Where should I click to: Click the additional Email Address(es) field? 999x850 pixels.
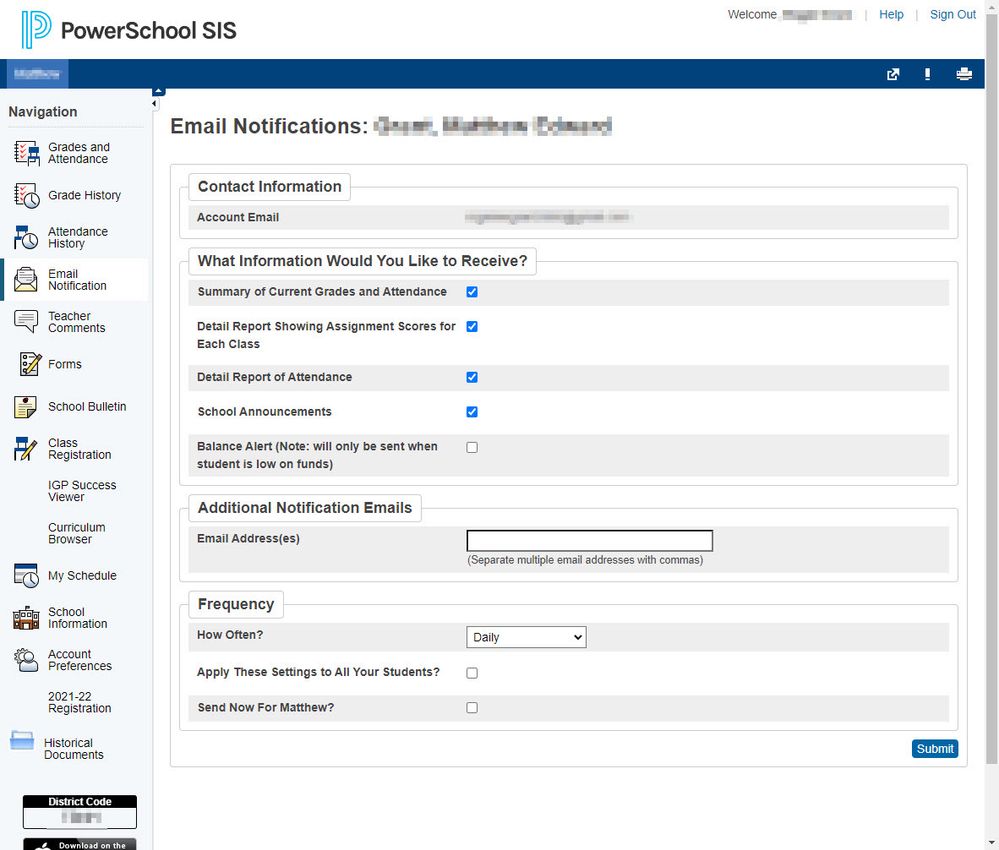coord(589,541)
